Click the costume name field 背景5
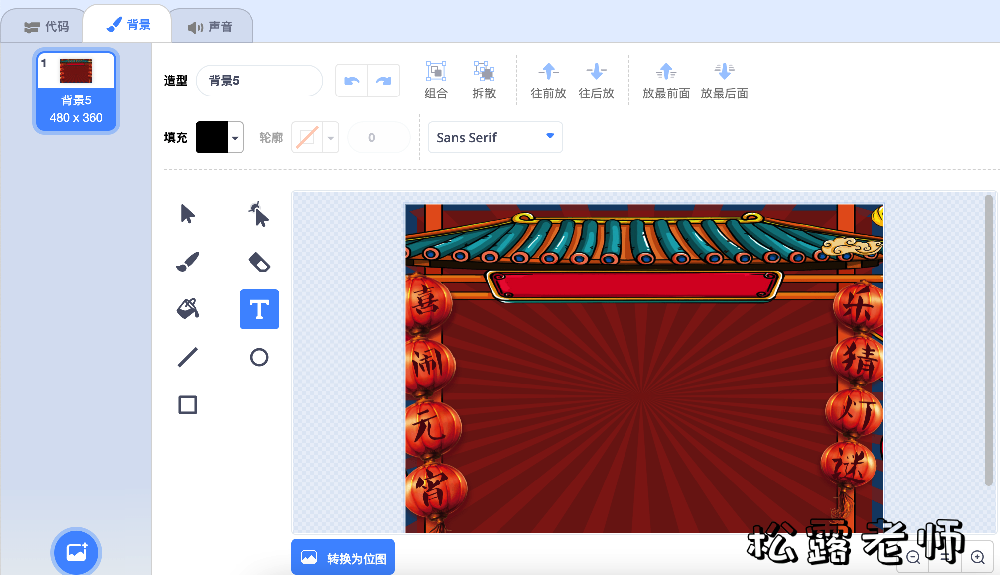1000x575 pixels. click(x=260, y=81)
